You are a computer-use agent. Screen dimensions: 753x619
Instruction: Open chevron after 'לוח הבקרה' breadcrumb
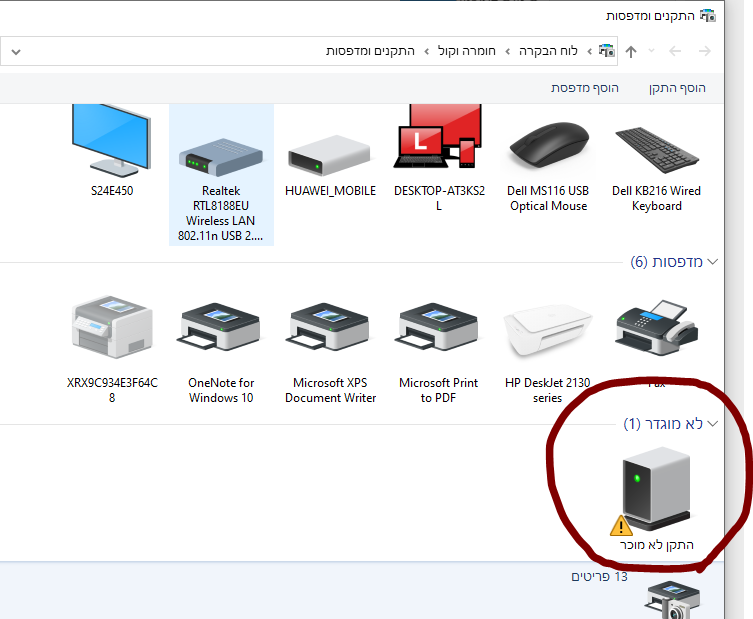point(508,51)
